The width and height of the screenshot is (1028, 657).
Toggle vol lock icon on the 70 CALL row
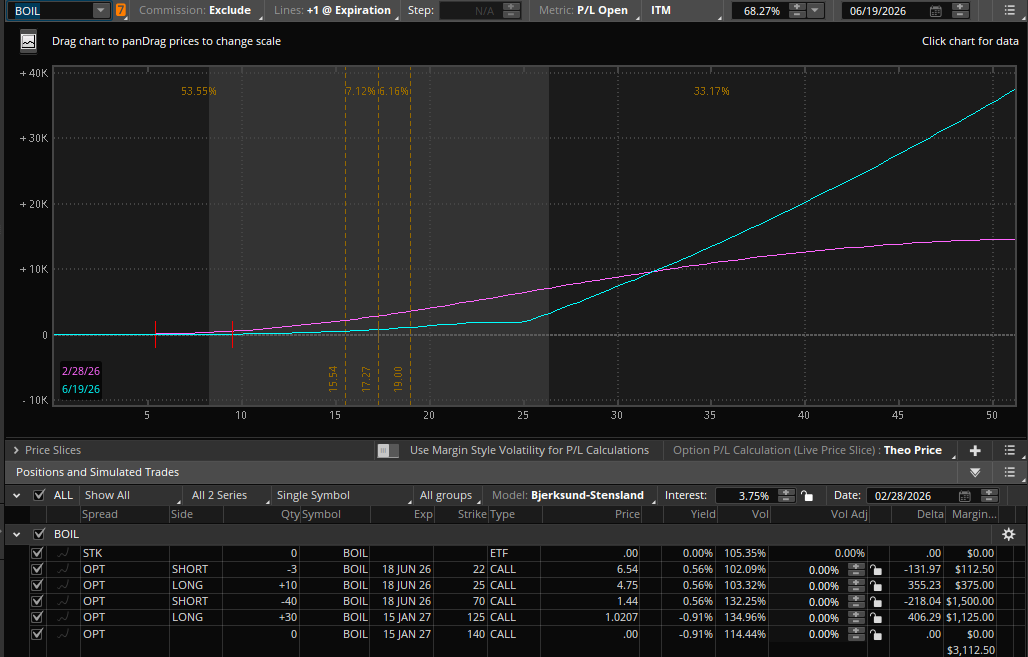pyautogui.click(x=875, y=601)
